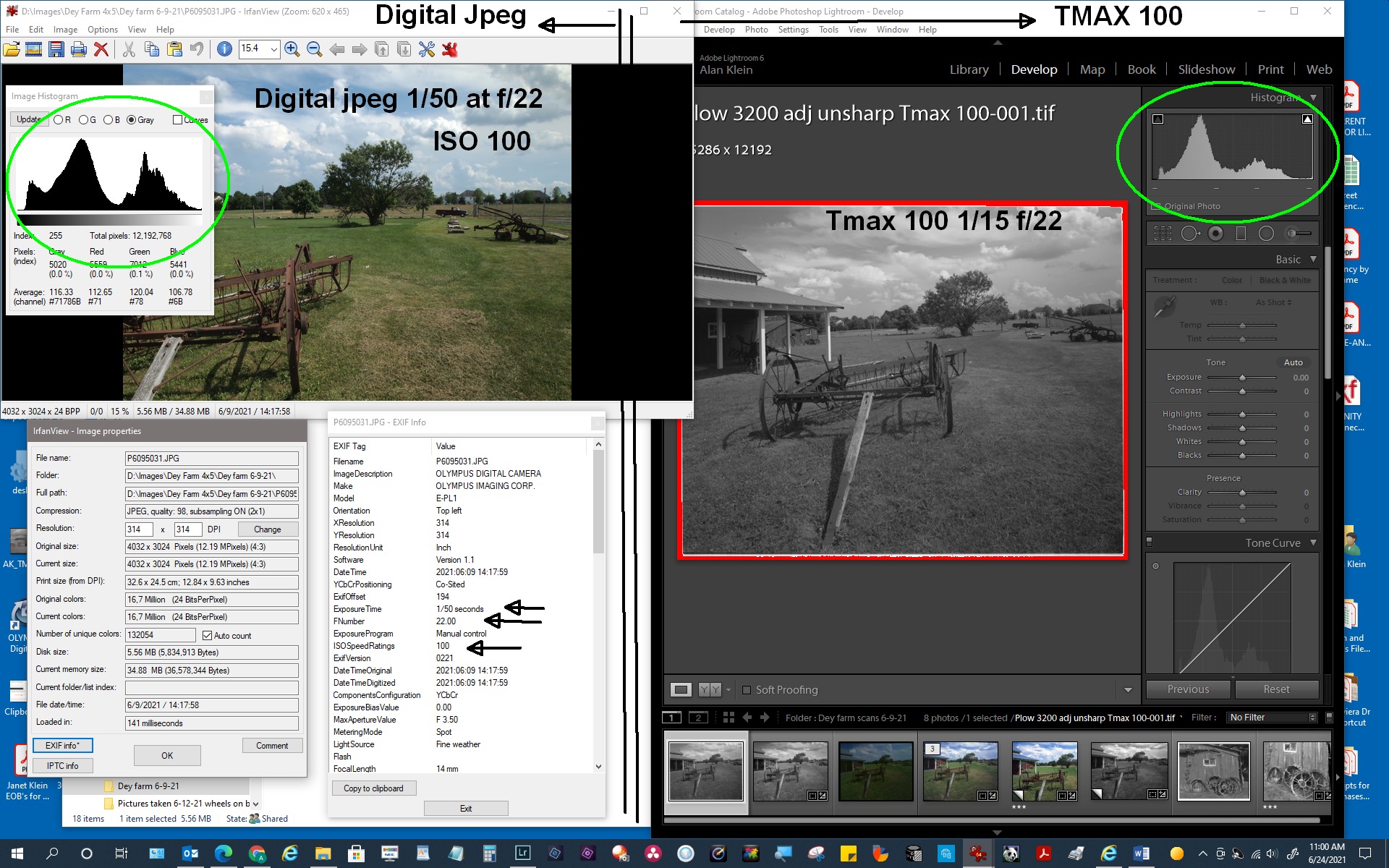The image size is (1389, 868).
Task: Enable Curves checkbox in Image Histogram
Action: pos(177,120)
